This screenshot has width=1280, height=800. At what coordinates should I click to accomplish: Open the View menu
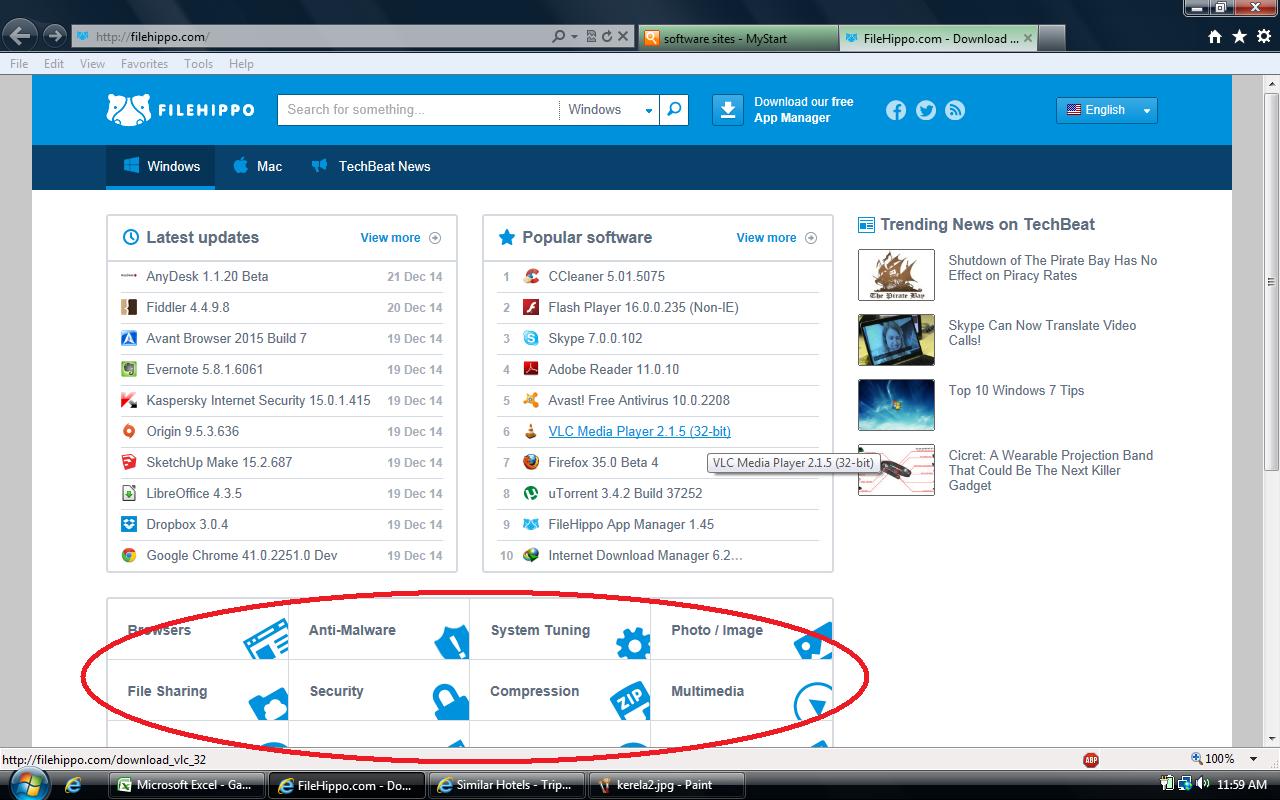coord(92,63)
